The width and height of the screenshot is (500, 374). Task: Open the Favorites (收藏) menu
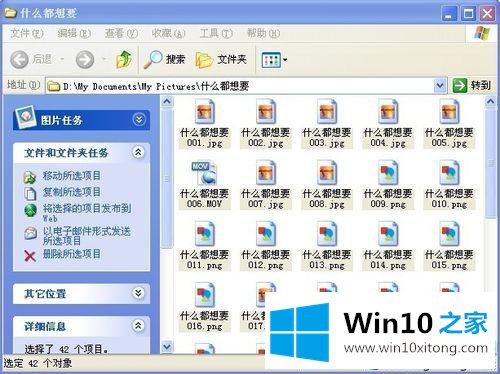click(168, 33)
